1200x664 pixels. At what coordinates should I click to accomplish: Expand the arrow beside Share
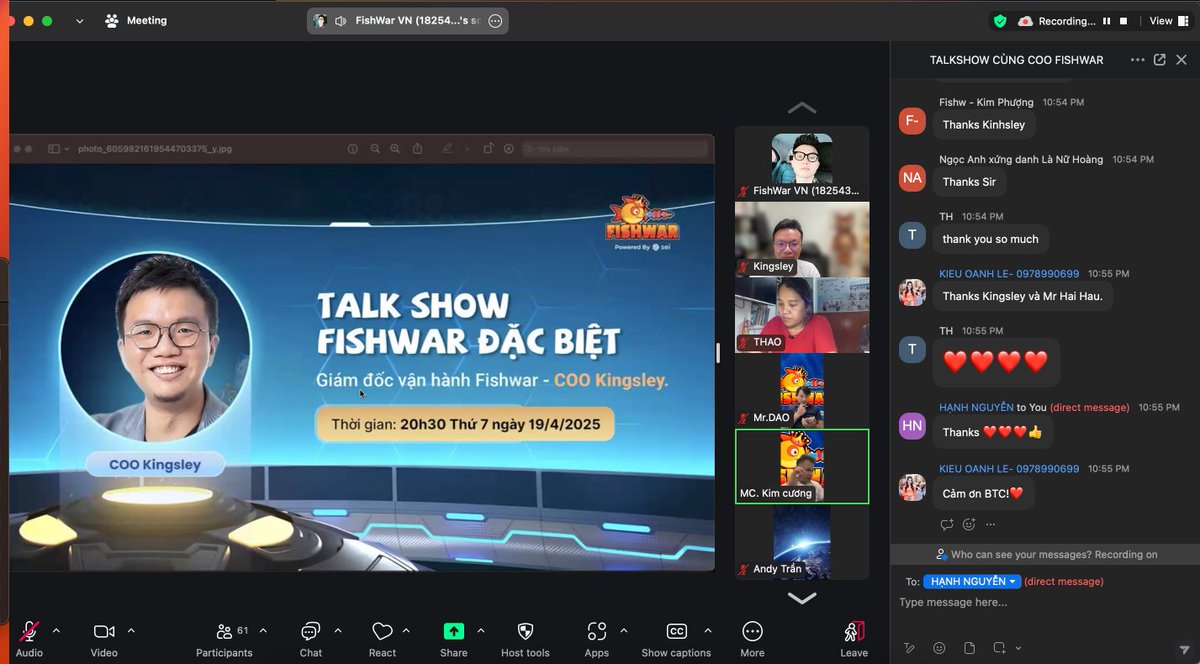481,631
